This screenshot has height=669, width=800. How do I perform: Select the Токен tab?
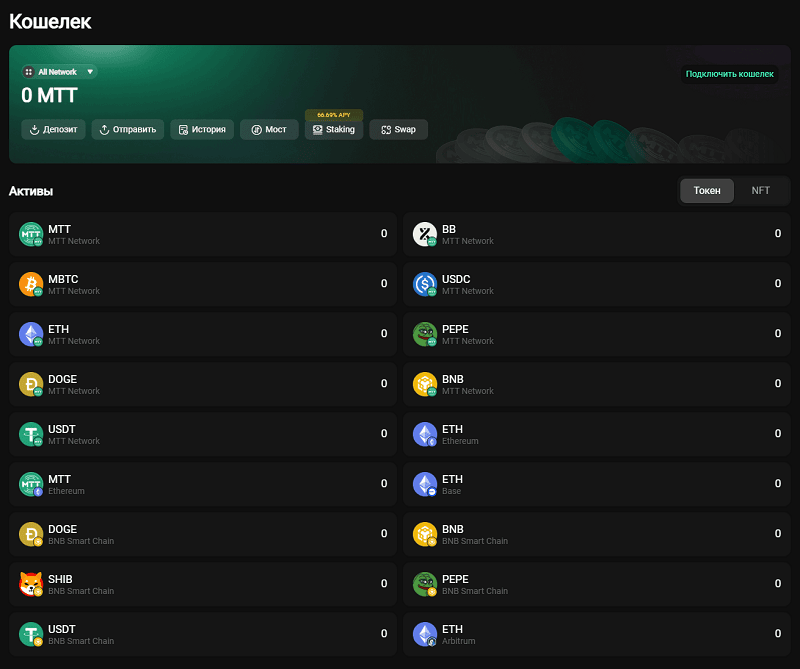707,190
